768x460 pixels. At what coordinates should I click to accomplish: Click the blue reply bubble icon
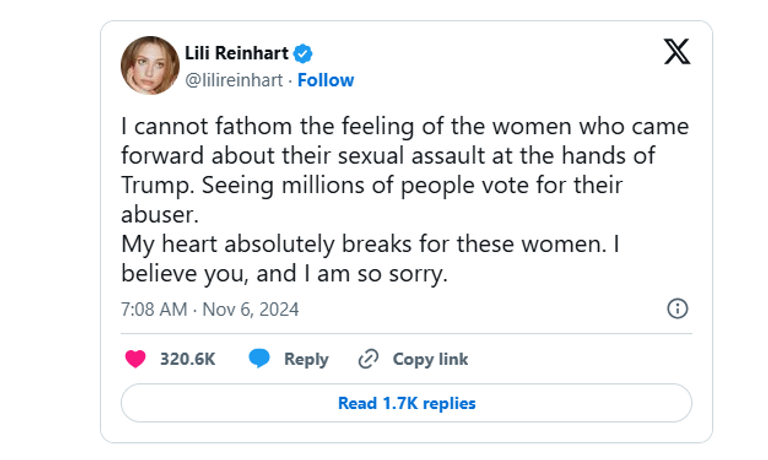[x=260, y=359]
